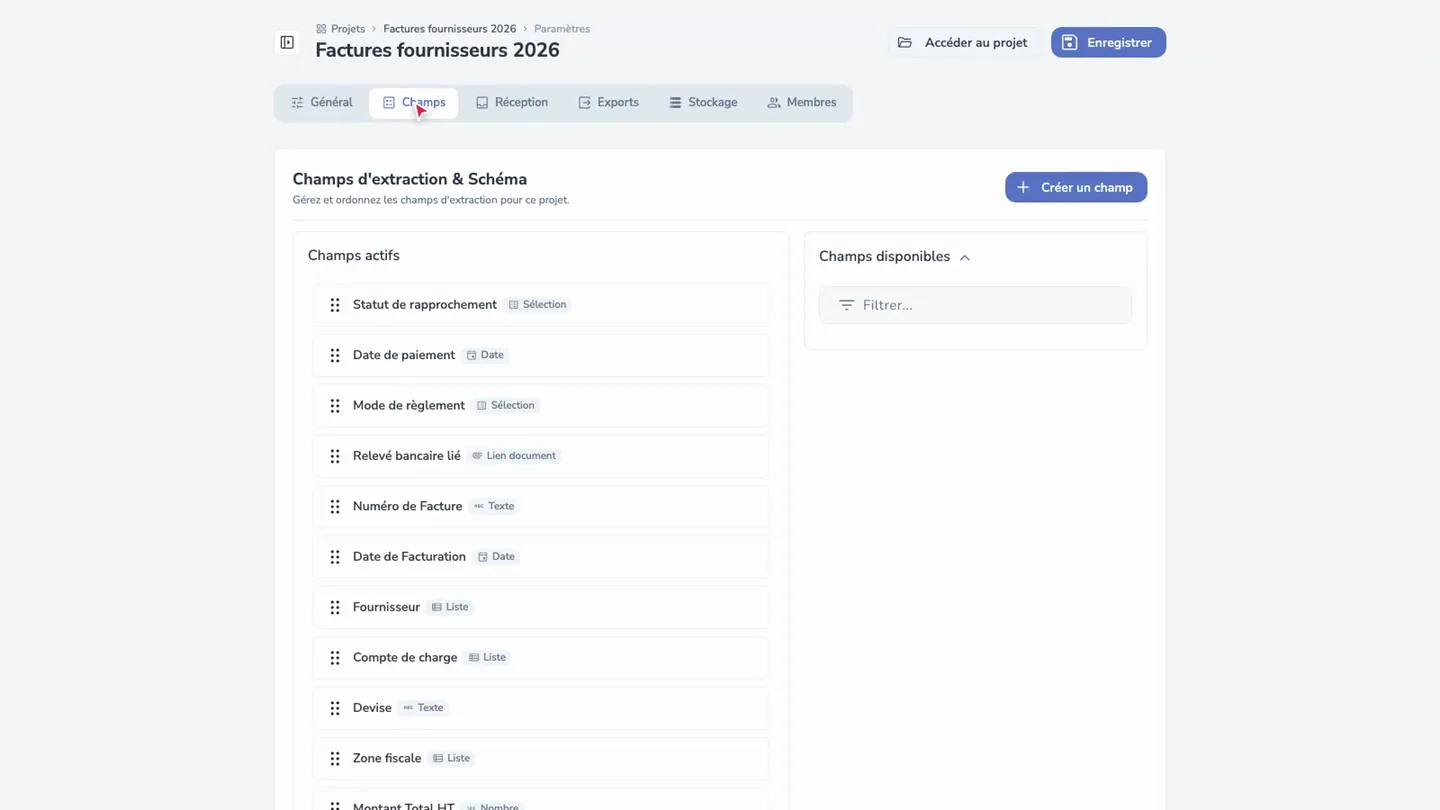Screen dimensions: 1440x810
Task: Select the Compte de charge field row
Action: tap(541, 658)
